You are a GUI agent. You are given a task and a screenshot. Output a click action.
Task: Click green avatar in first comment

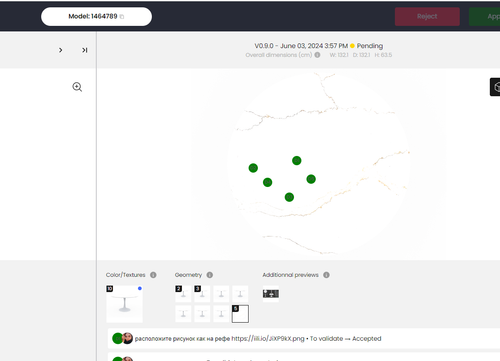(117, 338)
